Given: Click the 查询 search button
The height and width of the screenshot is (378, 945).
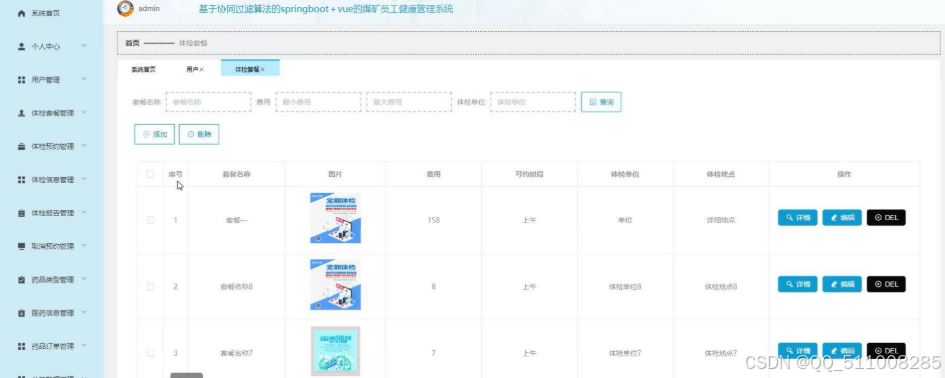Looking at the screenshot, I should click(601, 102).
